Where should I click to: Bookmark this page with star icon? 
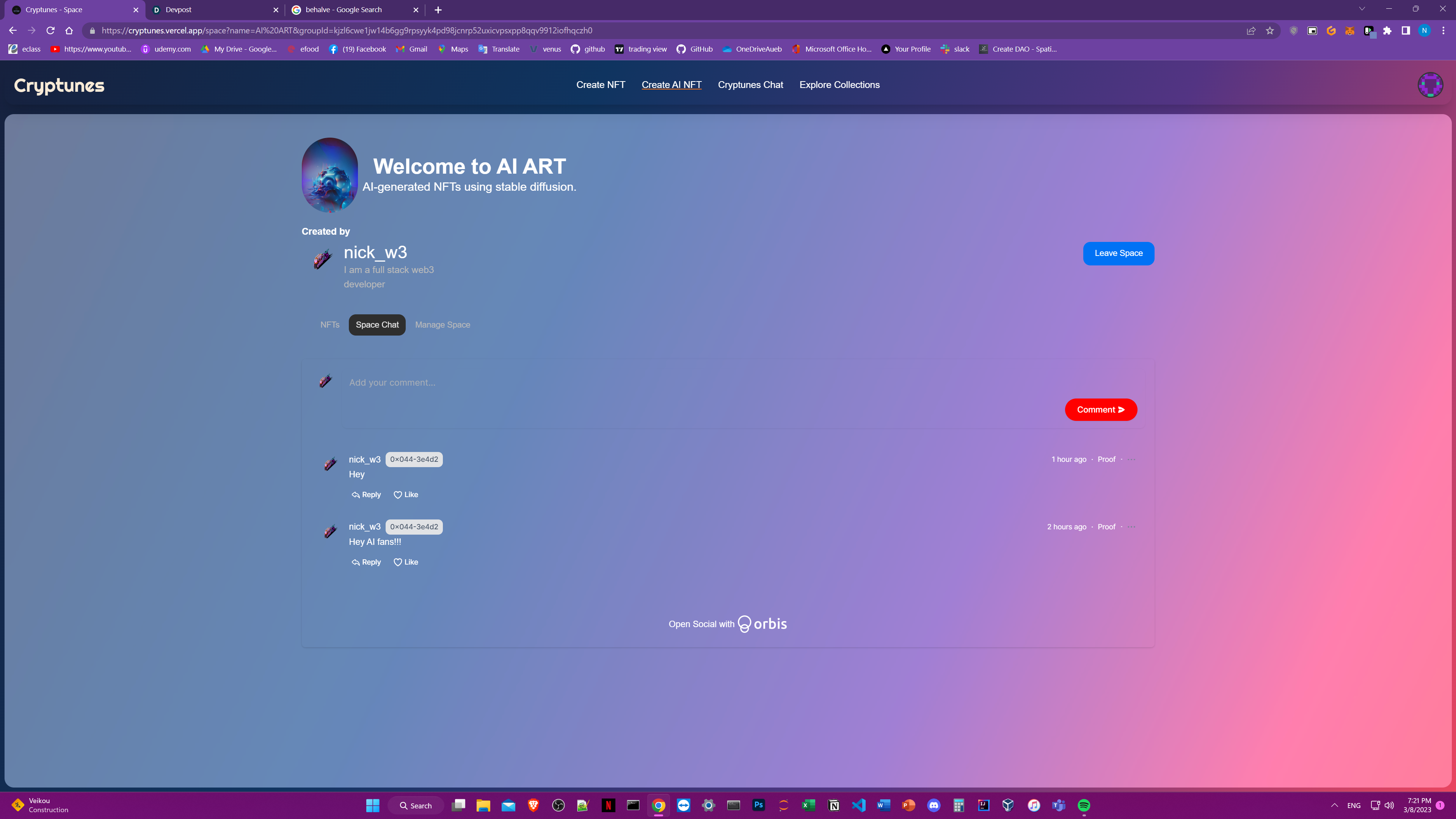(x=1270, y=30)
